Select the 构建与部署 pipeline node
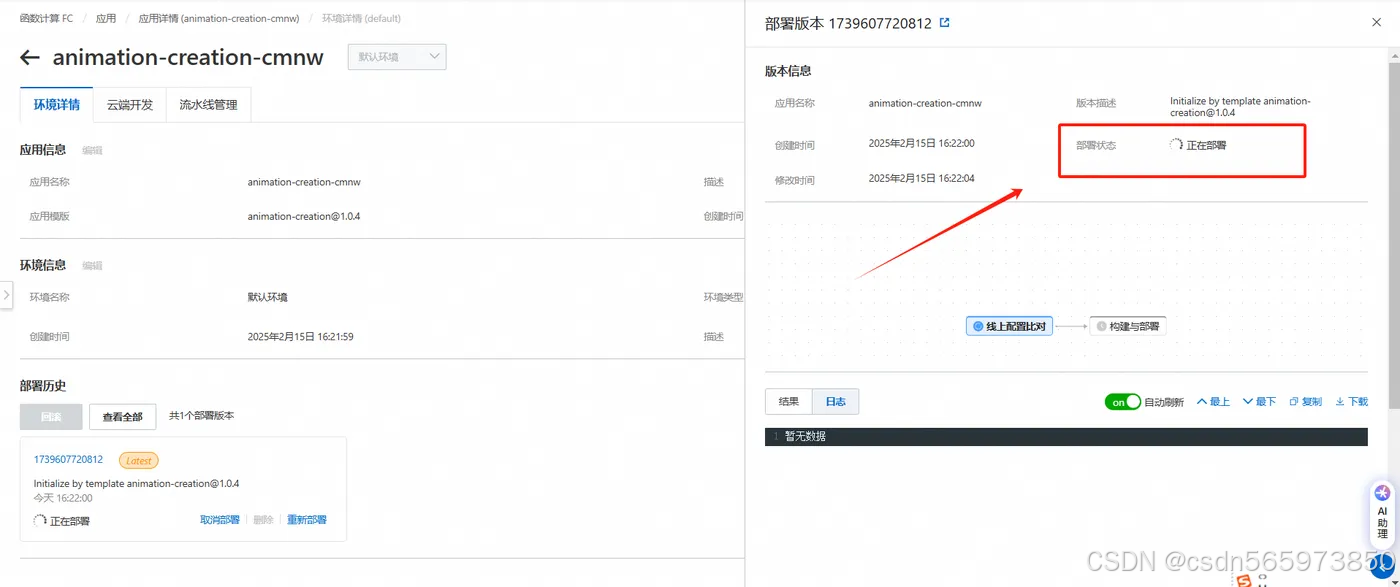 tap(1128, 326)
